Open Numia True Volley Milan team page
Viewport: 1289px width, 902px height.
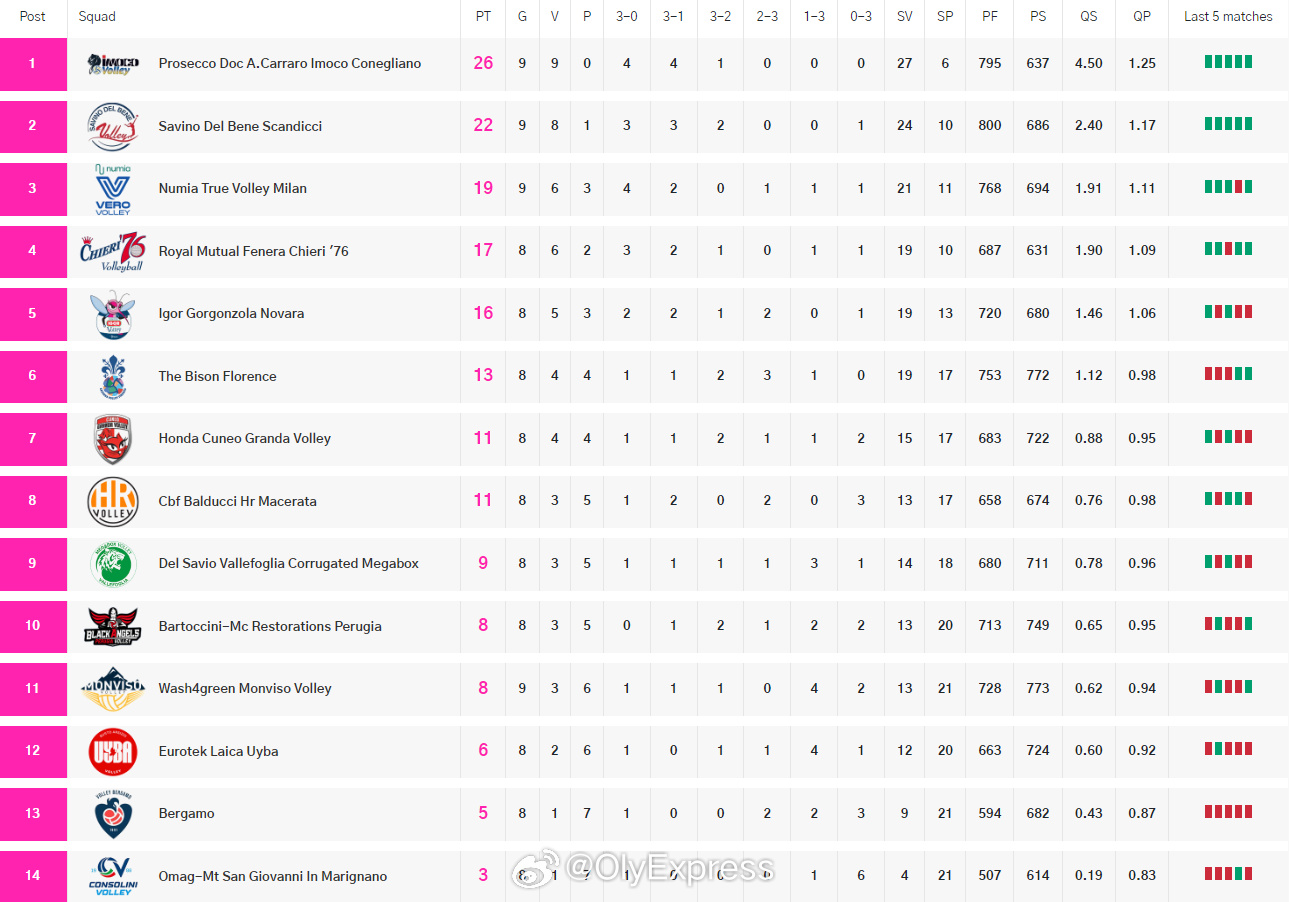(233, 188)
